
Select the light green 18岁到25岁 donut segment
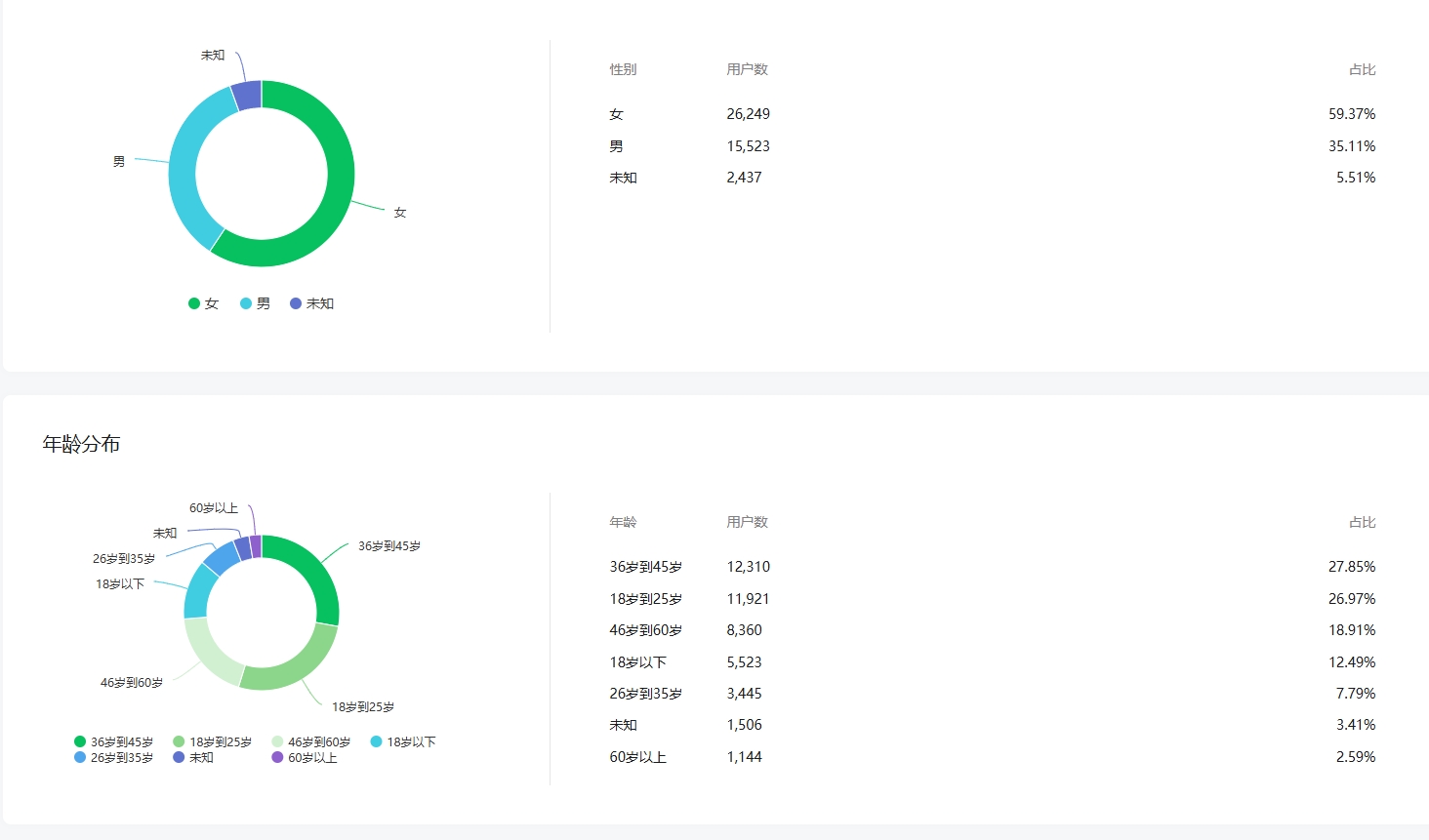coord(293,668)
